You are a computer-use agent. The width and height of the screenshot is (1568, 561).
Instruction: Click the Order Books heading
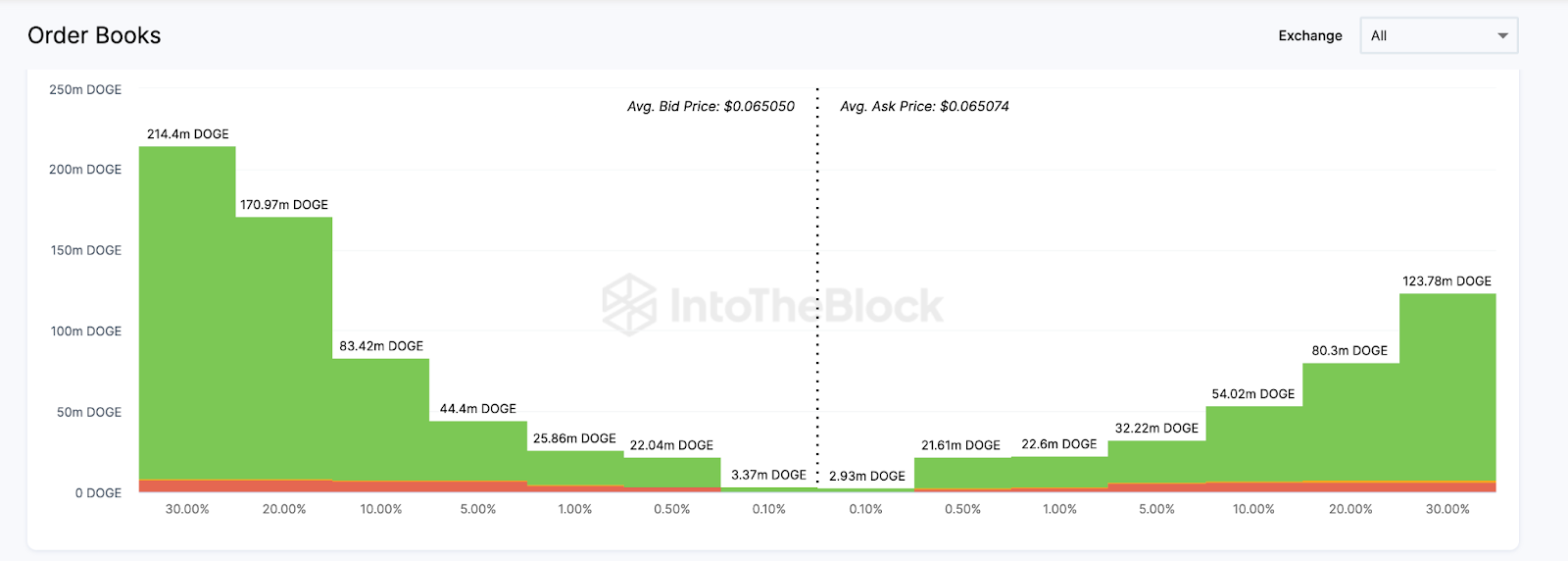pos(94,35)
